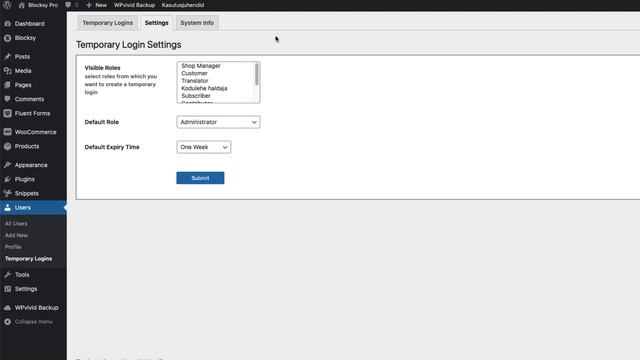Click the WordPress logo icon
Screen dimensions: 640x360
[x=7, y=5]
